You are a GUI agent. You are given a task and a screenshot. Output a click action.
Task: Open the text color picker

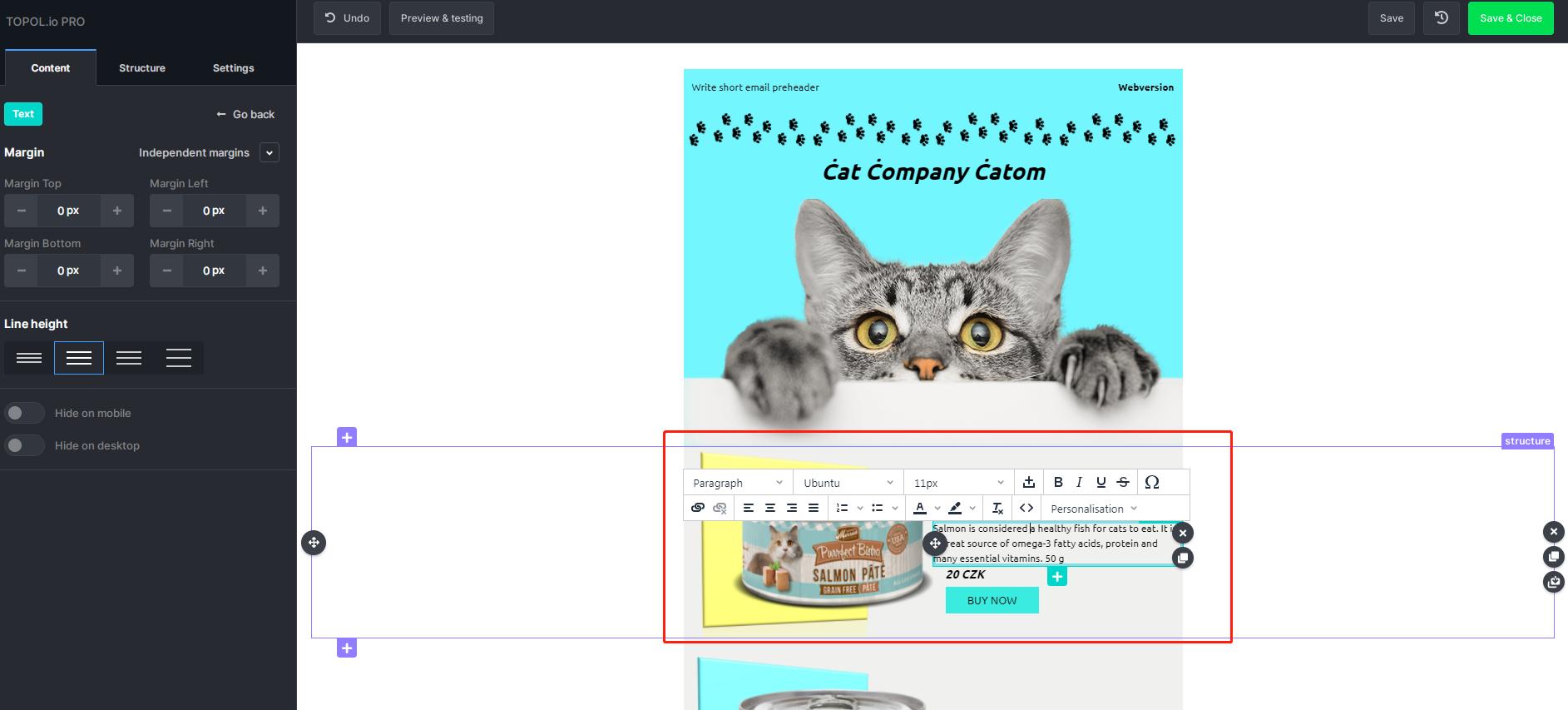[920, 508]
